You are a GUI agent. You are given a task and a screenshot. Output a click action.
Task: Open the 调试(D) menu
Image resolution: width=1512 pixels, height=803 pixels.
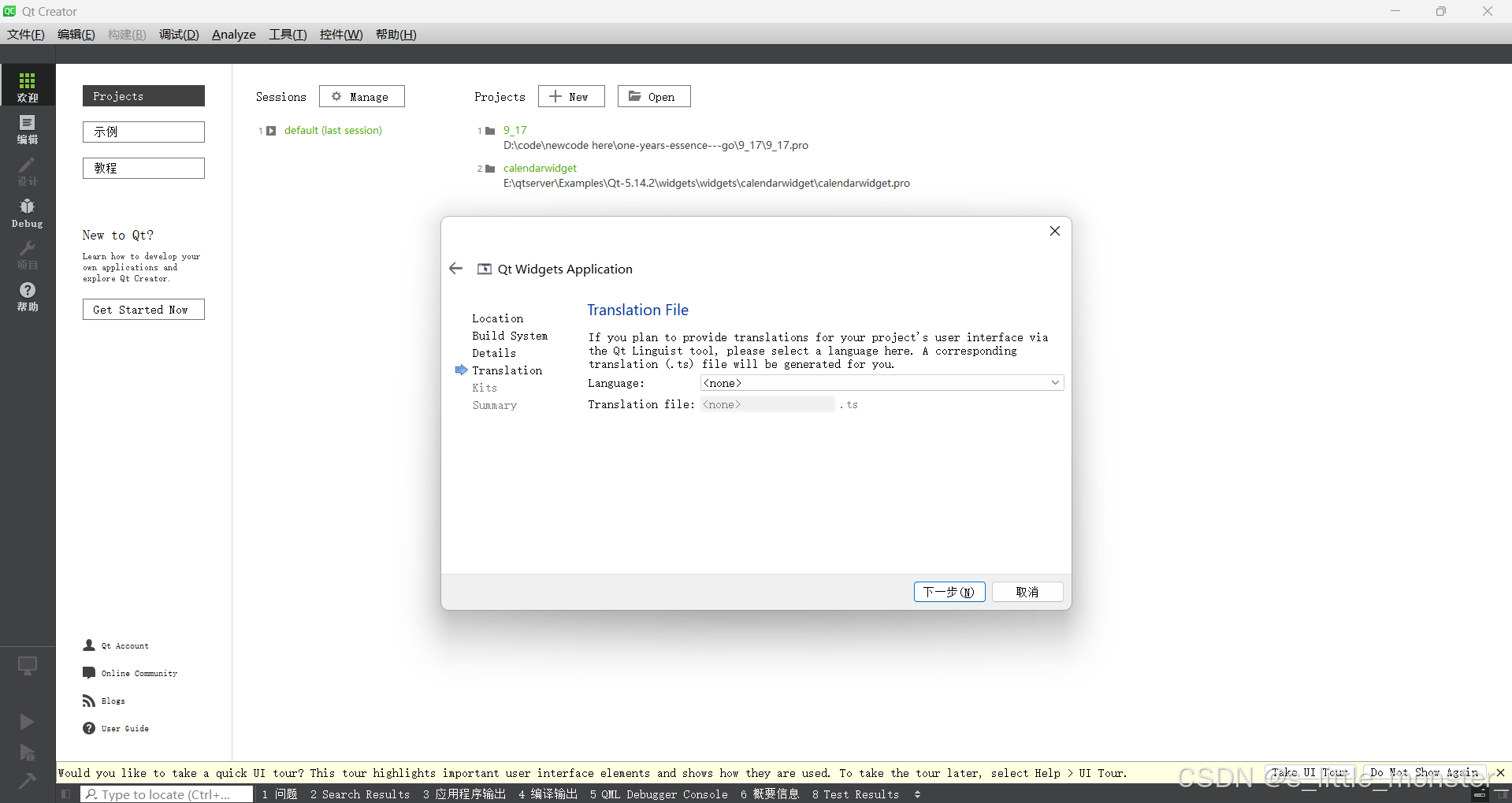179,34
